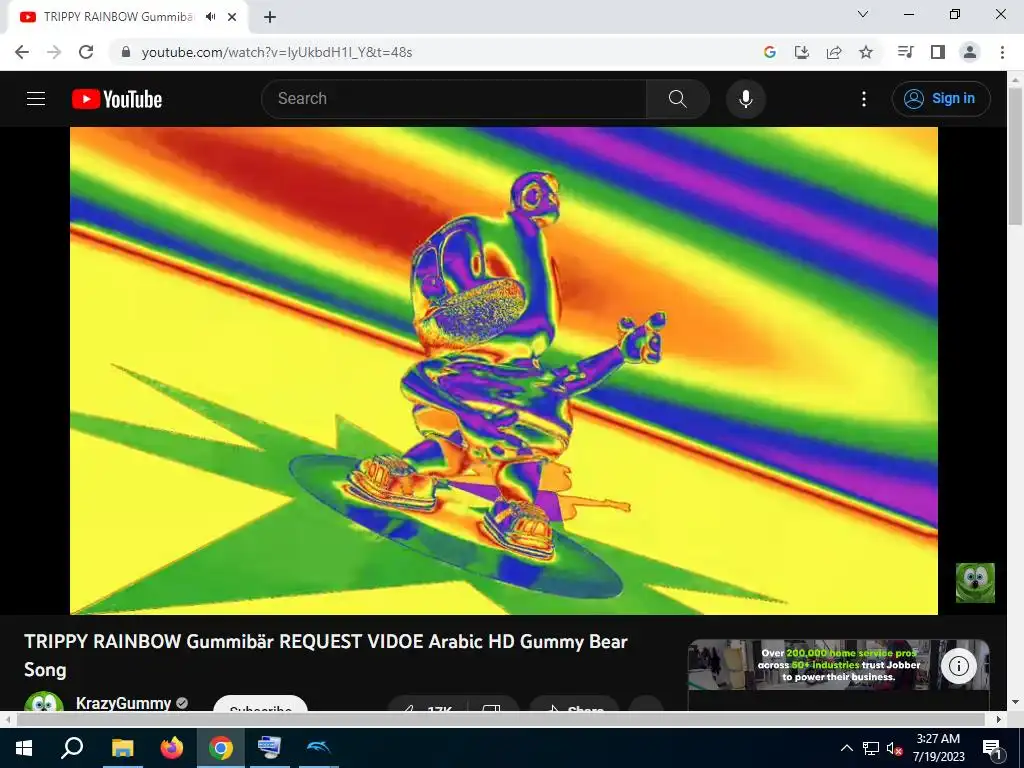
Task: Click the browser address bar URL
Action: click(x=277, y=52)
